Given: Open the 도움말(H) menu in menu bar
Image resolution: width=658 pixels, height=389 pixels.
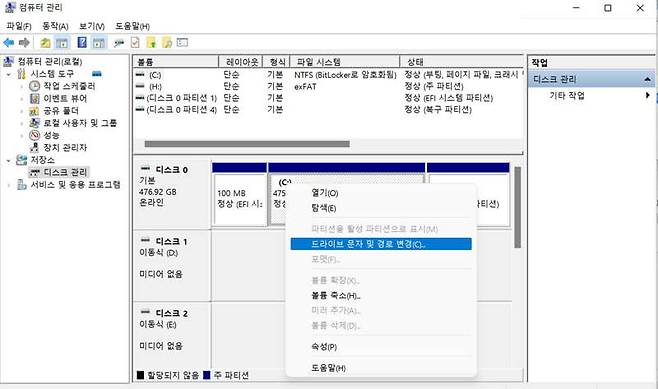Looking at the screenshot, I should coord(132,26).
